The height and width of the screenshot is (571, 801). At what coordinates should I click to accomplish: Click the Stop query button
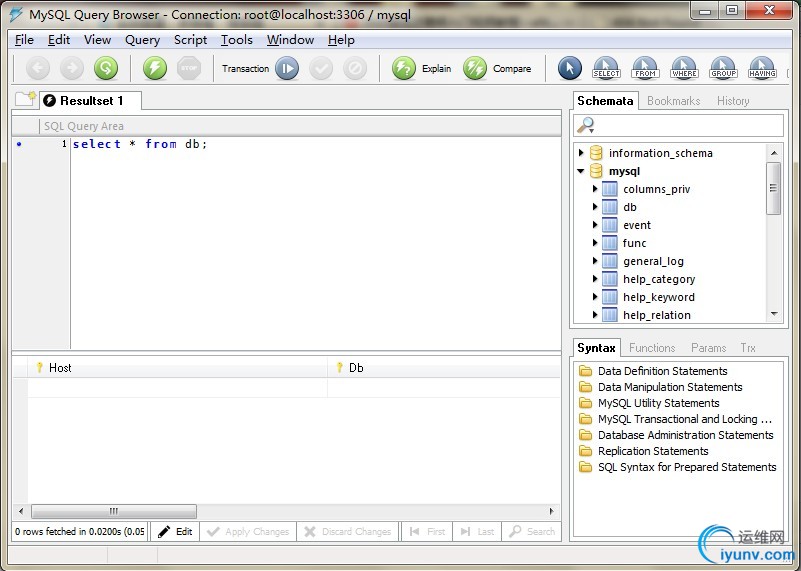pyautogui.click(x=189, y=68)
